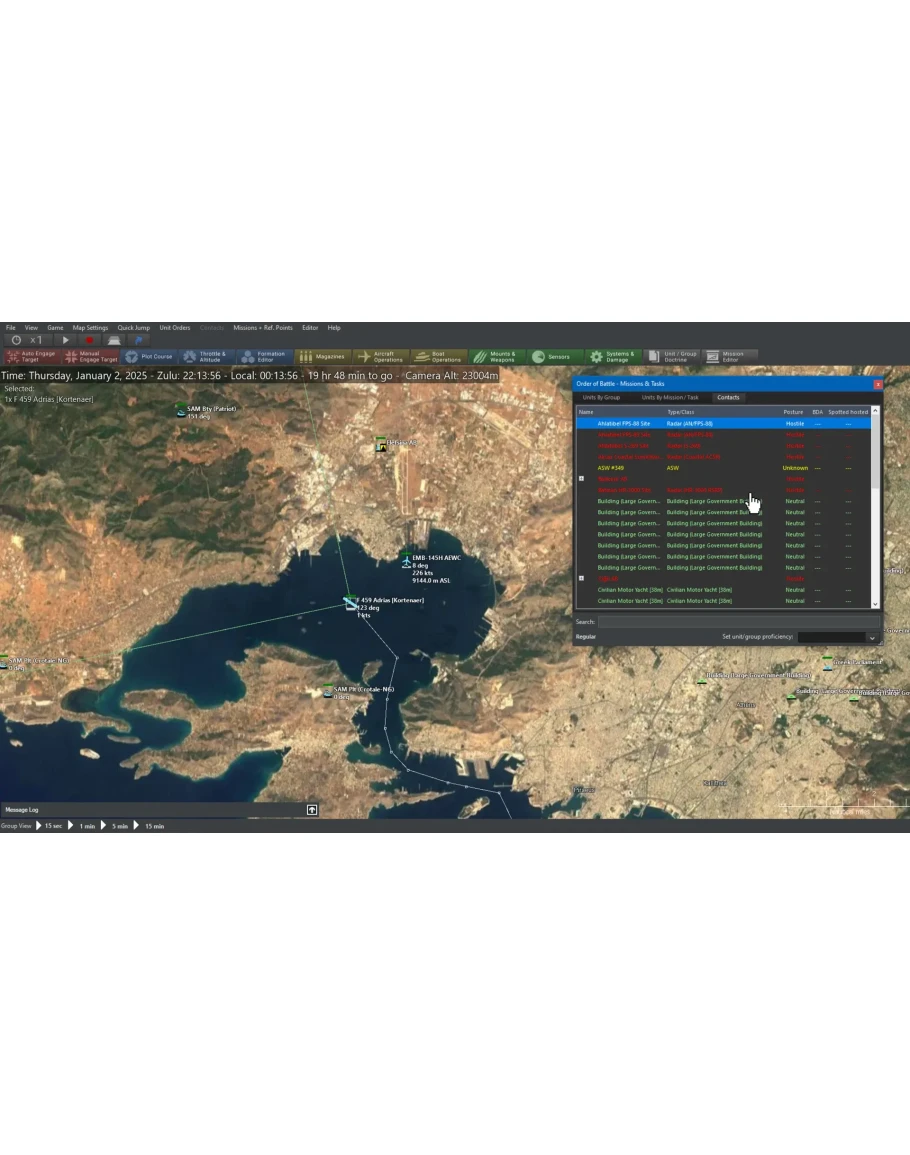This screenshot has width=910, height=1155.
Task: Click the Posture column header
Action: pos(793,412)
